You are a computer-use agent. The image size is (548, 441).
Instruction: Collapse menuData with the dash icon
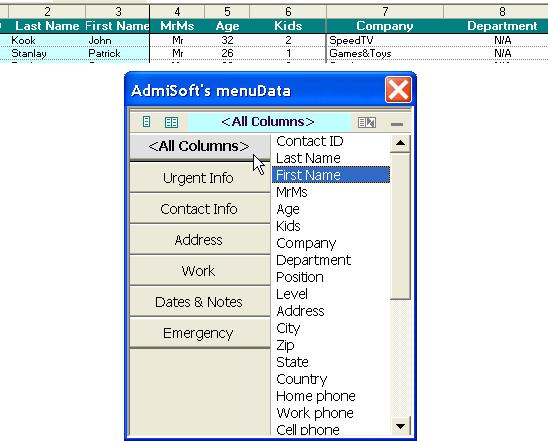coord(397,124)
